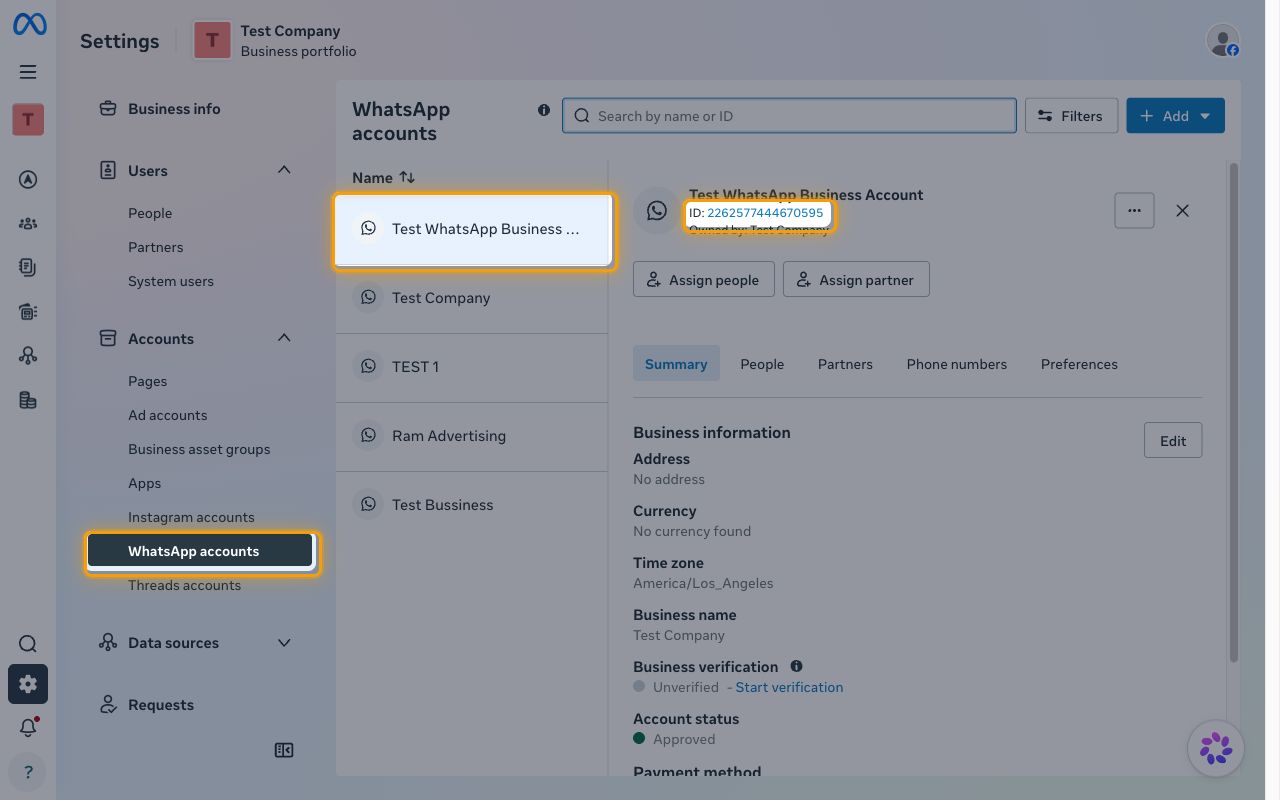
Task: Click the search magnifier icon in left rail
Action: [28, 644]
